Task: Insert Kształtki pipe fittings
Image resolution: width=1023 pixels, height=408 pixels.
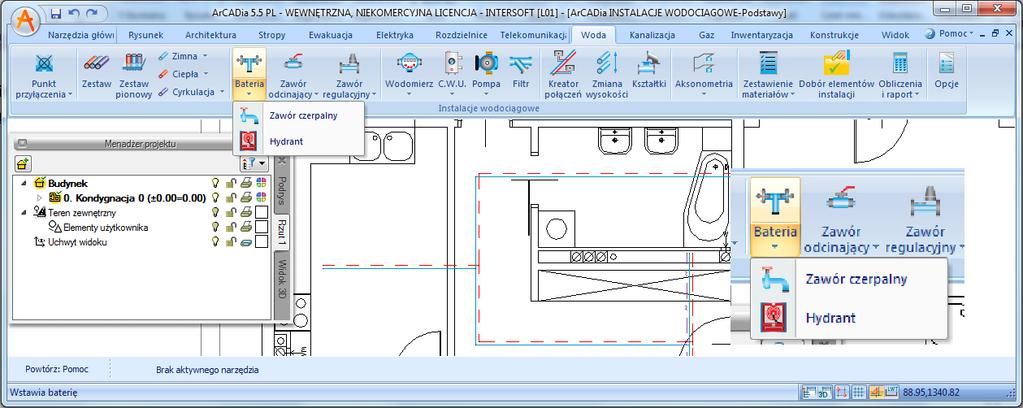Action: [649, 71]
